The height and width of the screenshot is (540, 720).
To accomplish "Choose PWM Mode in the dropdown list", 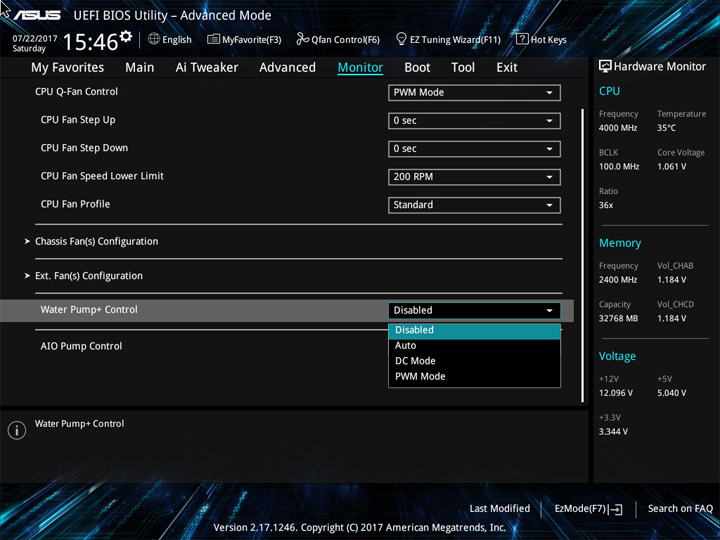I will [474, 377].
